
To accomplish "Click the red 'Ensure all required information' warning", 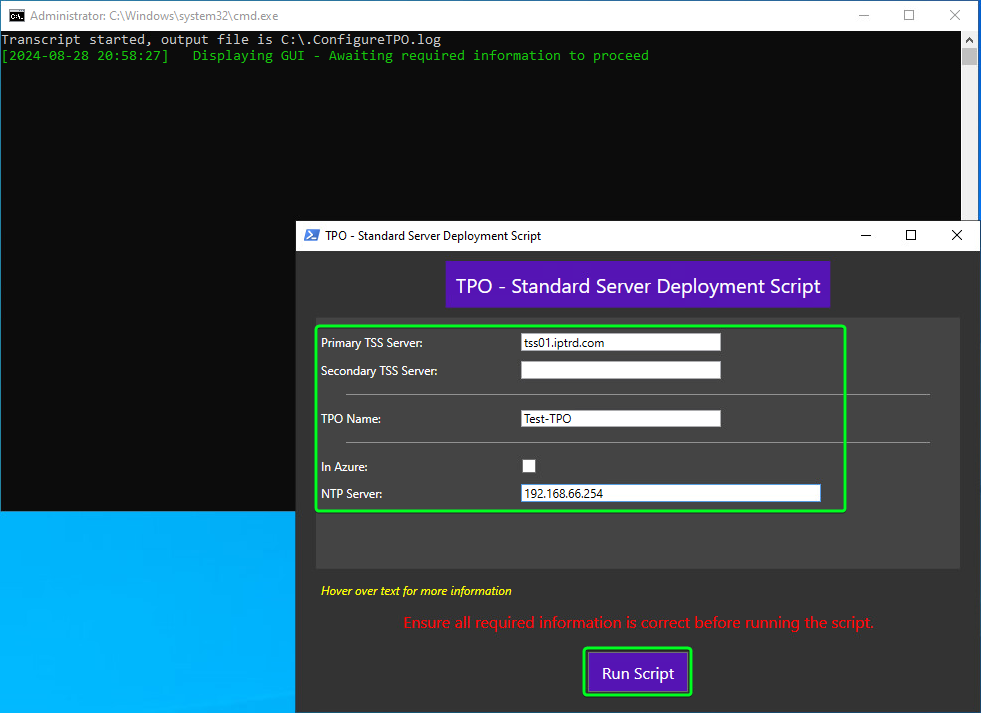I will pos(638,623).
